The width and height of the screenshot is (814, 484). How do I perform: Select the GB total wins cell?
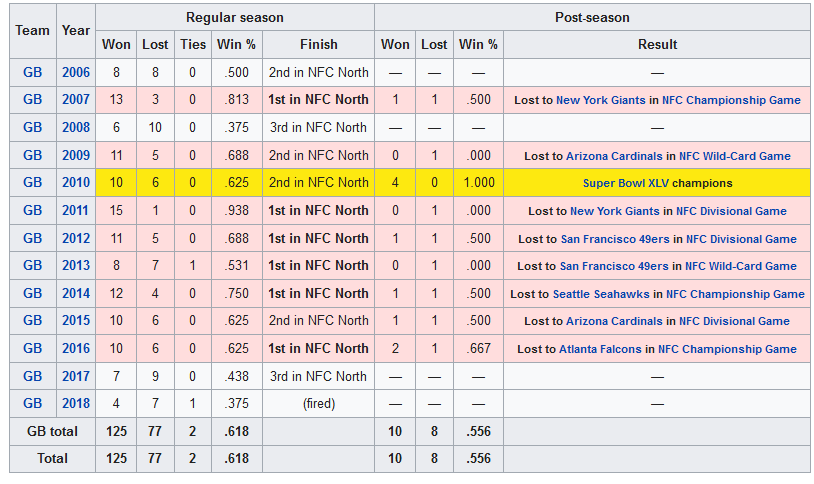click(116, 431)
